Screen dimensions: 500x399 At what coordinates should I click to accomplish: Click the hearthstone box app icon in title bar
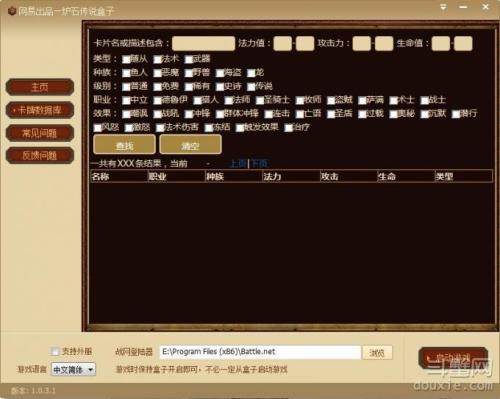(x=12, y=11)
